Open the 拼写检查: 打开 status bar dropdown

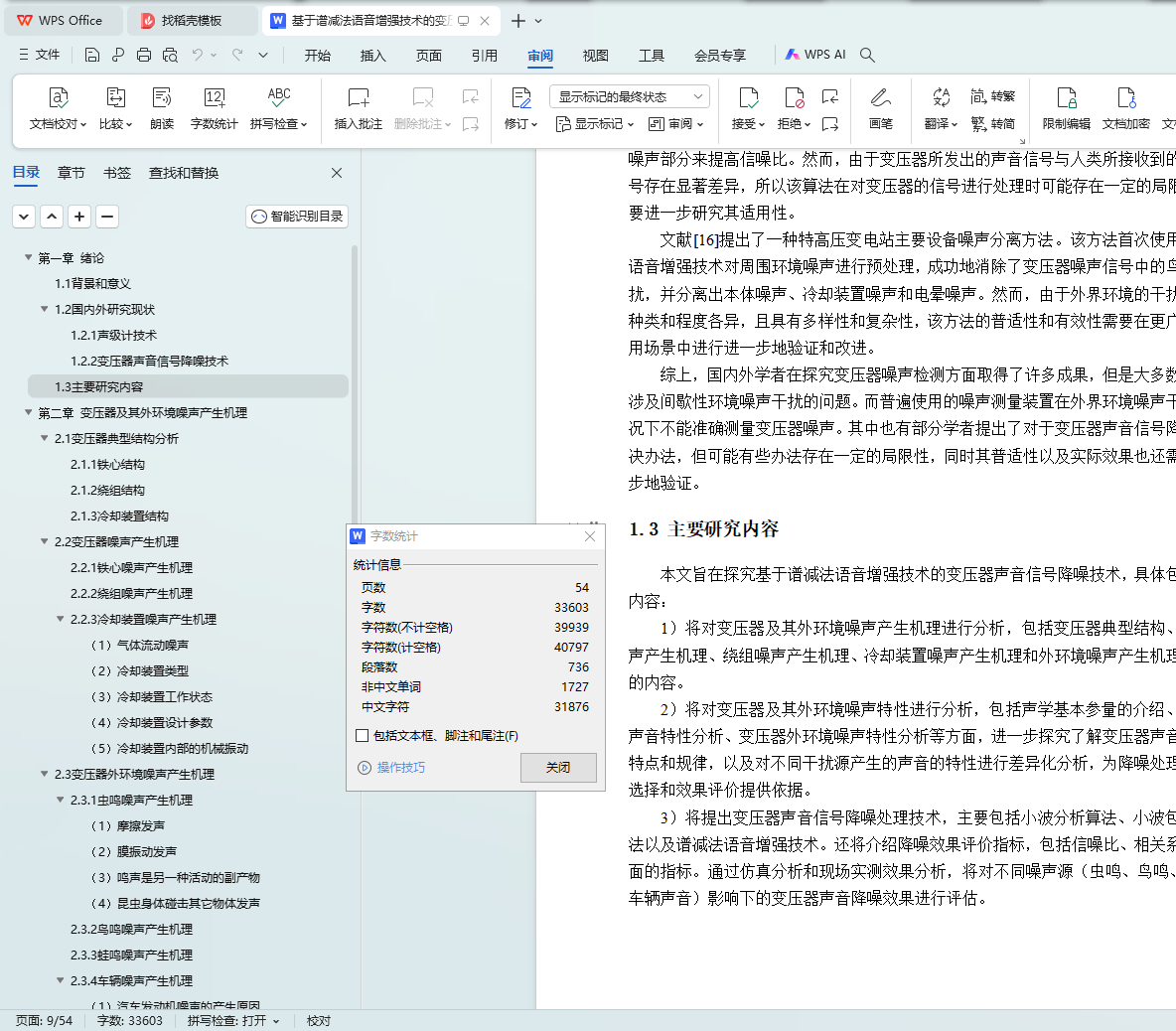(233, 1020)
